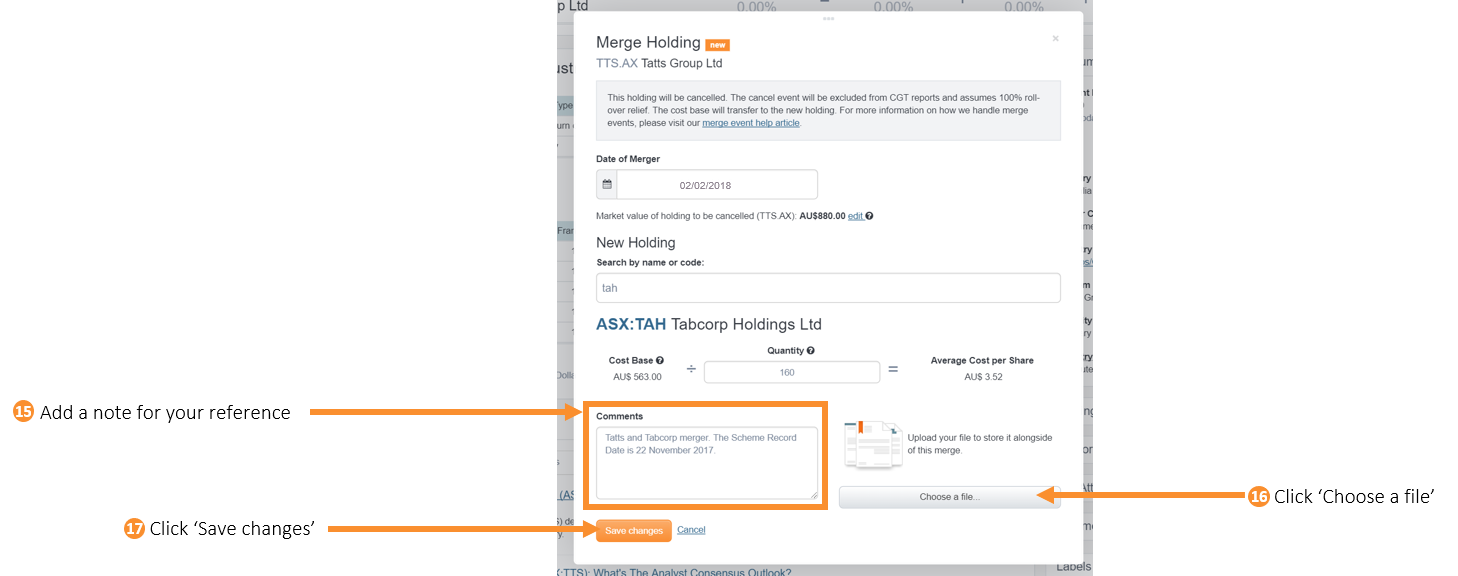
Task: Click the Cost Base help icon
Action: (x=660, y=360)
